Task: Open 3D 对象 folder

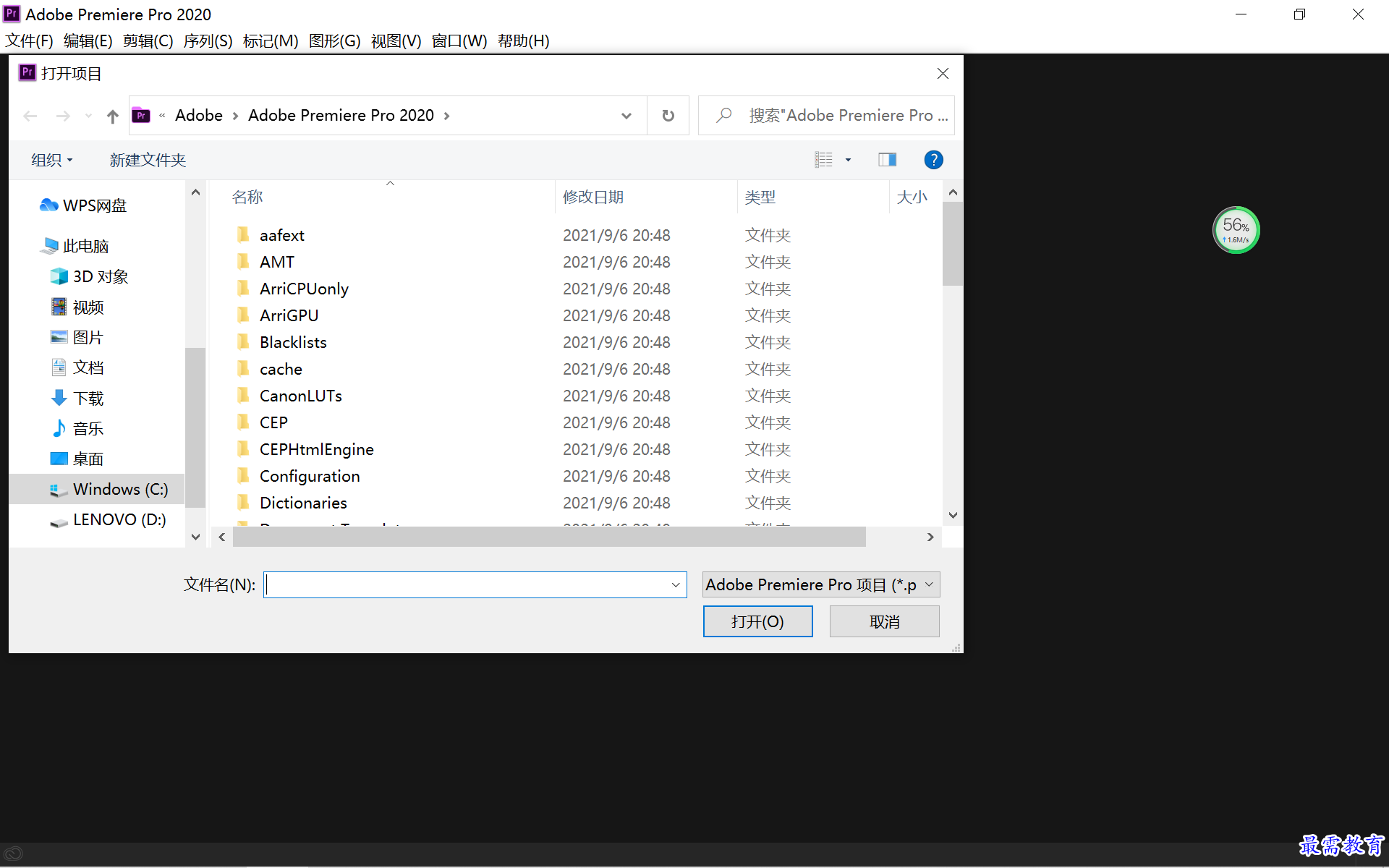Action: coord(90,276)
